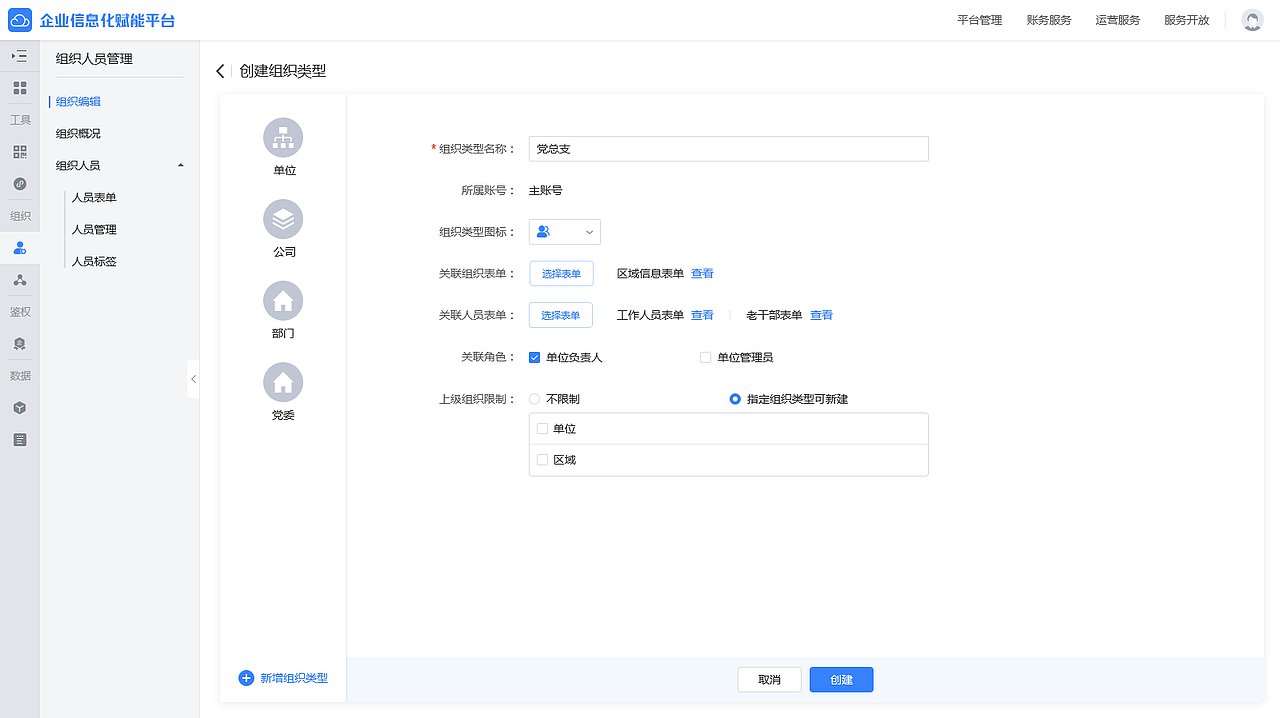
Task: Tick the 区域 parent type checkbox
Action: (542, 460)
